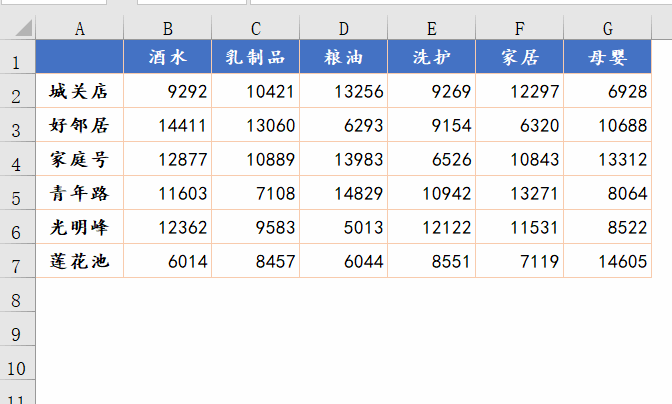This screenshot has height=404, width=672.
Task: Click the 粮油 header cell
Action: tap(343, 58)
